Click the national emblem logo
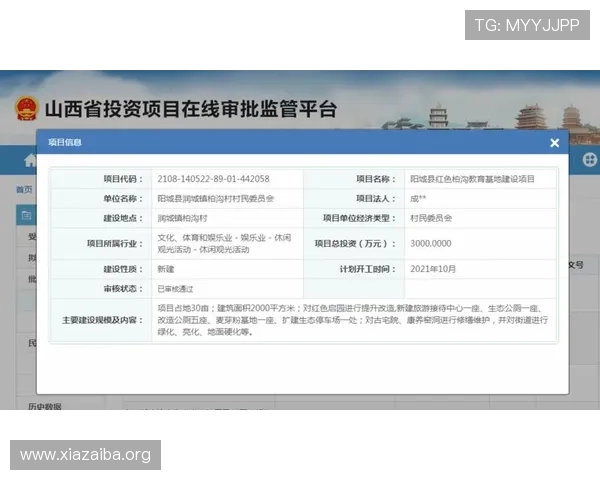 (26, 109)
